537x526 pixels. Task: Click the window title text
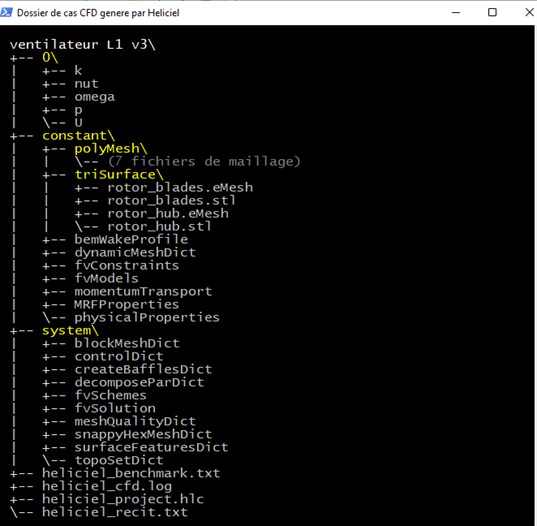tap(98, 13)
